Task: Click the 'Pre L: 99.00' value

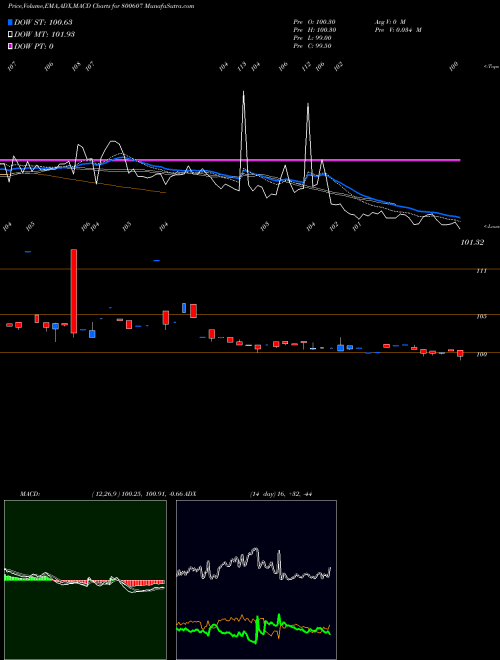Action: 312,38
